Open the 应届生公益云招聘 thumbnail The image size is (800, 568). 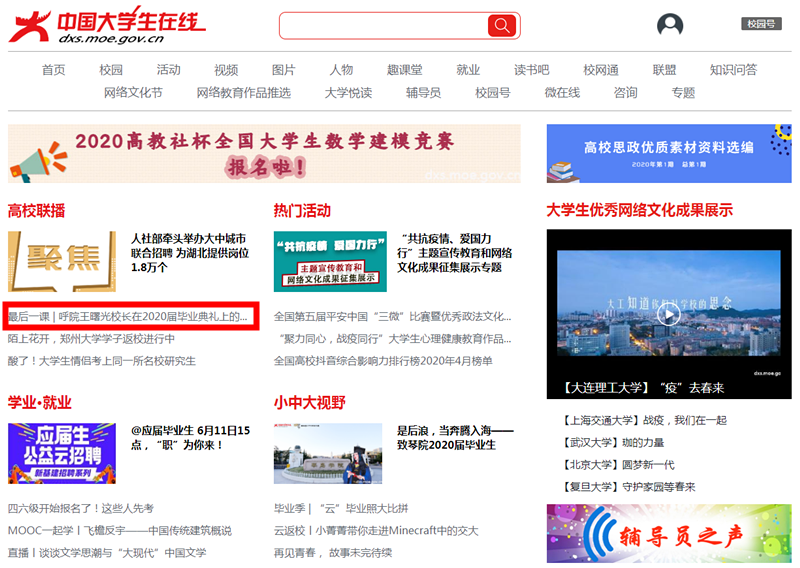click(61, 453)
